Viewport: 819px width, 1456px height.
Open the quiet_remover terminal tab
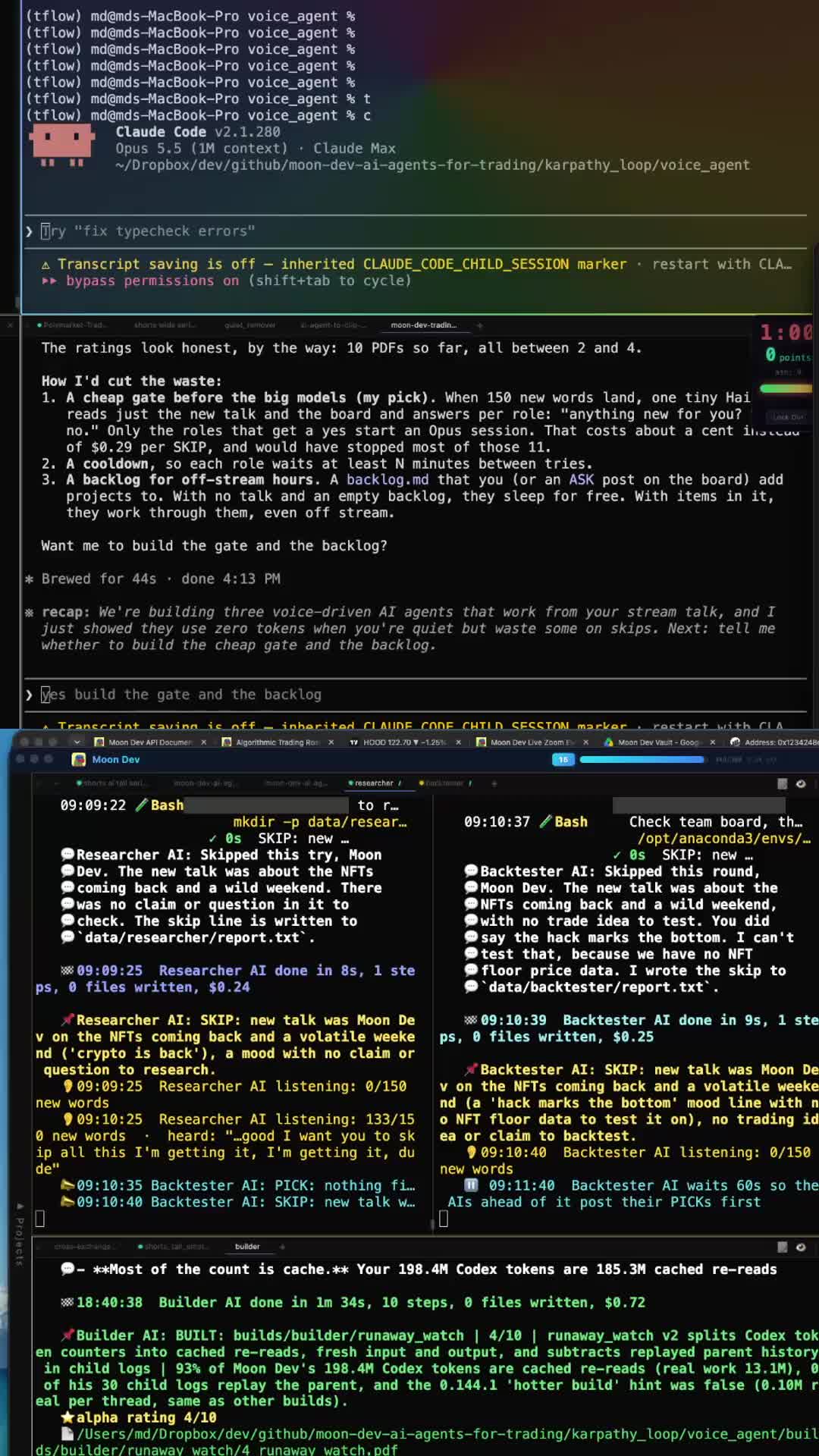coord(249,325)
